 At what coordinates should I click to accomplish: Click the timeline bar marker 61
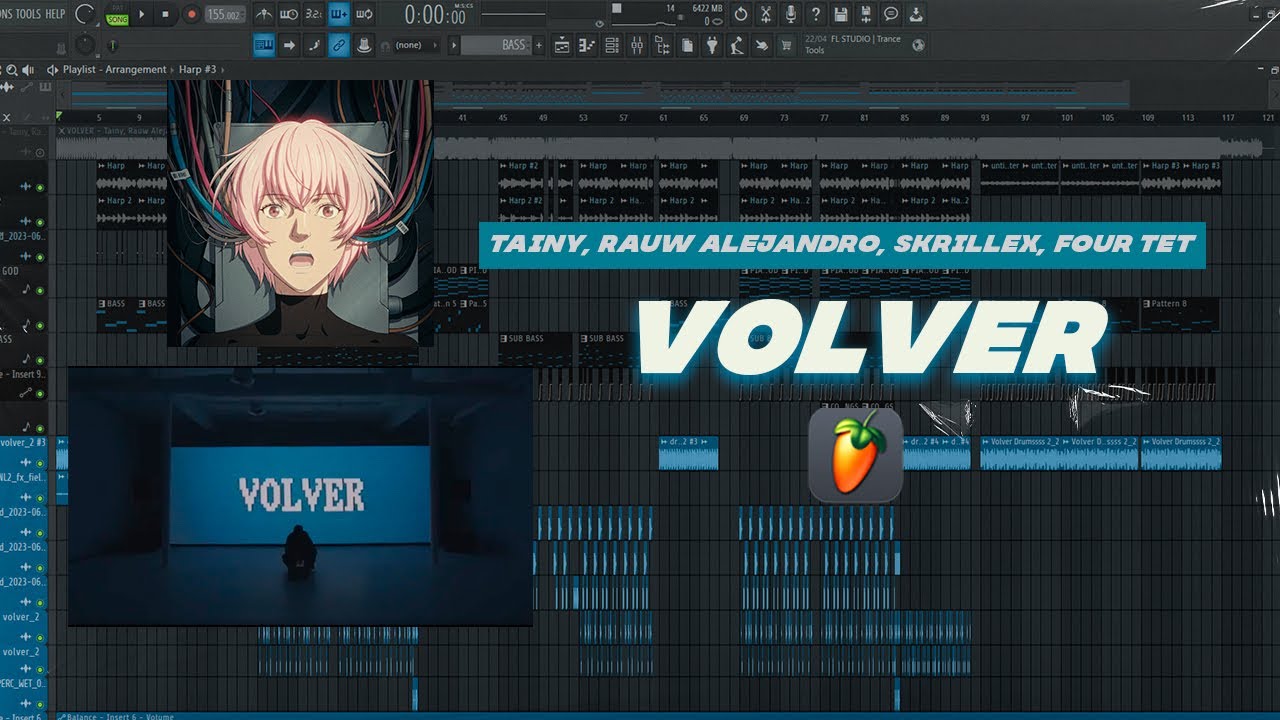click(x=663, y=118)
